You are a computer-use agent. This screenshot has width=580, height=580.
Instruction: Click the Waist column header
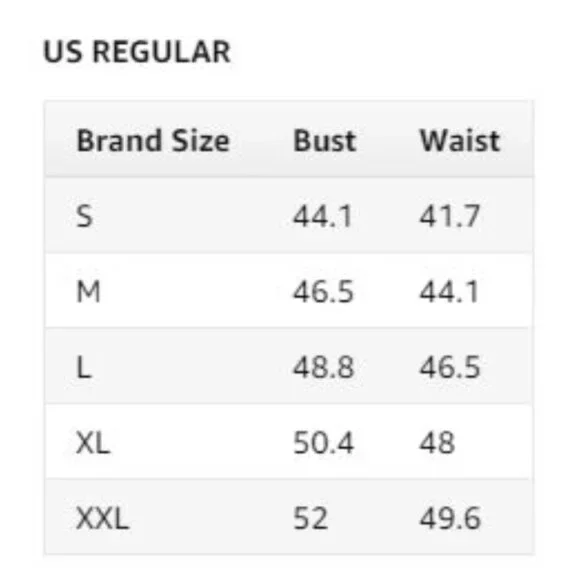pyautogui.click(x=460, y=141)
